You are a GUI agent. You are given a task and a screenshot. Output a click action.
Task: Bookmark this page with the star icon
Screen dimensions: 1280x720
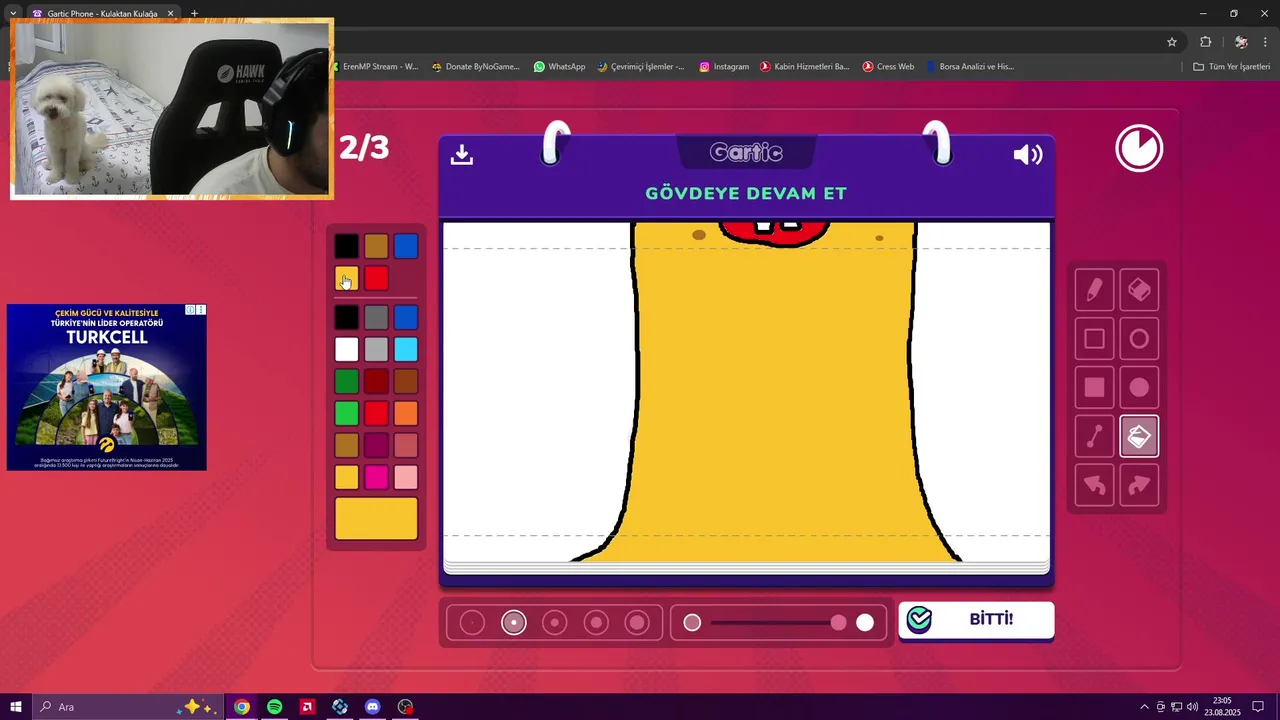[x=1172, y=42]
